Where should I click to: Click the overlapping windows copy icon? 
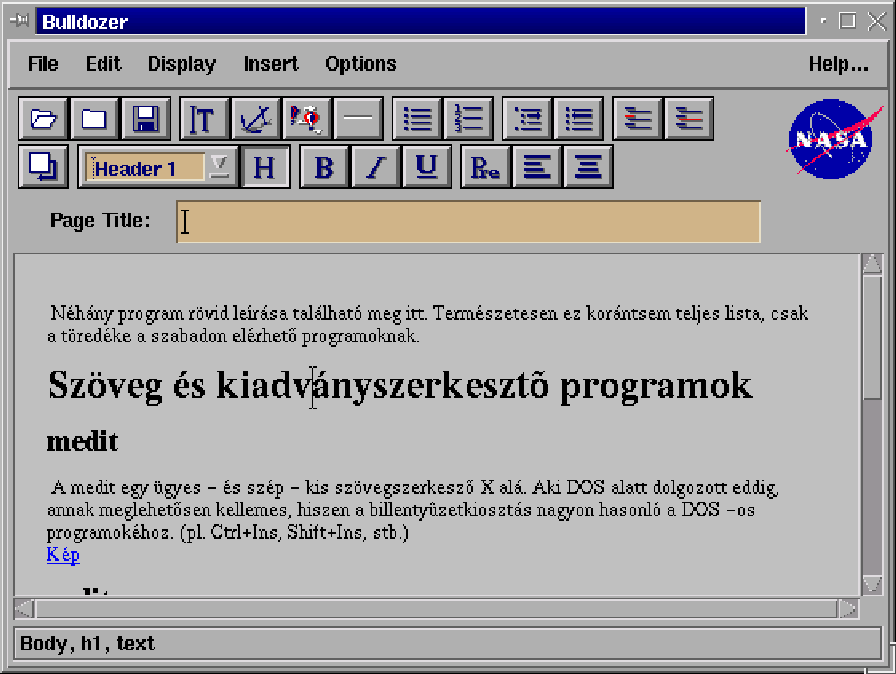(x=43, y=167)
